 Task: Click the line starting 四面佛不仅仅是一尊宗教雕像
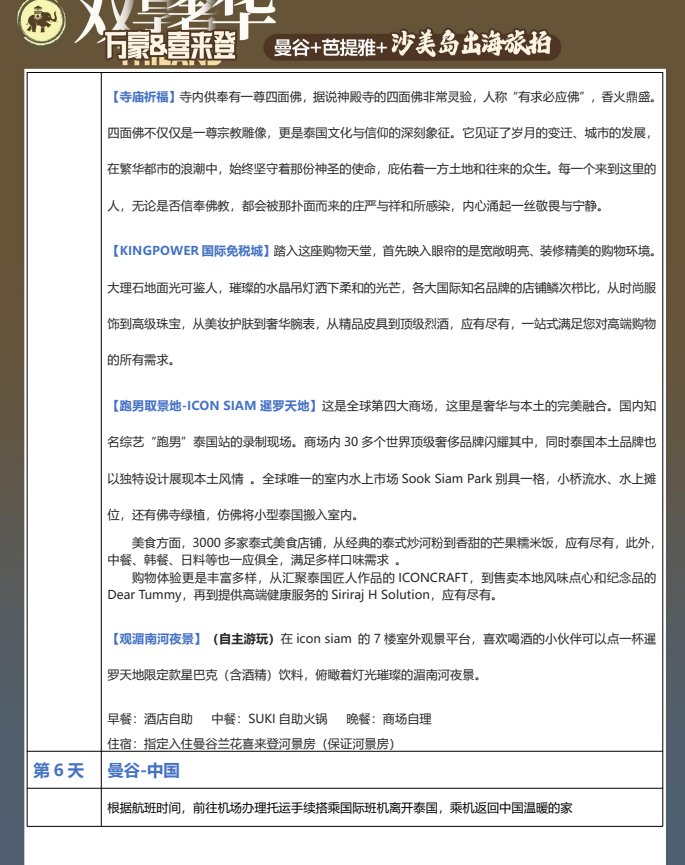click(x=380, y=133)
